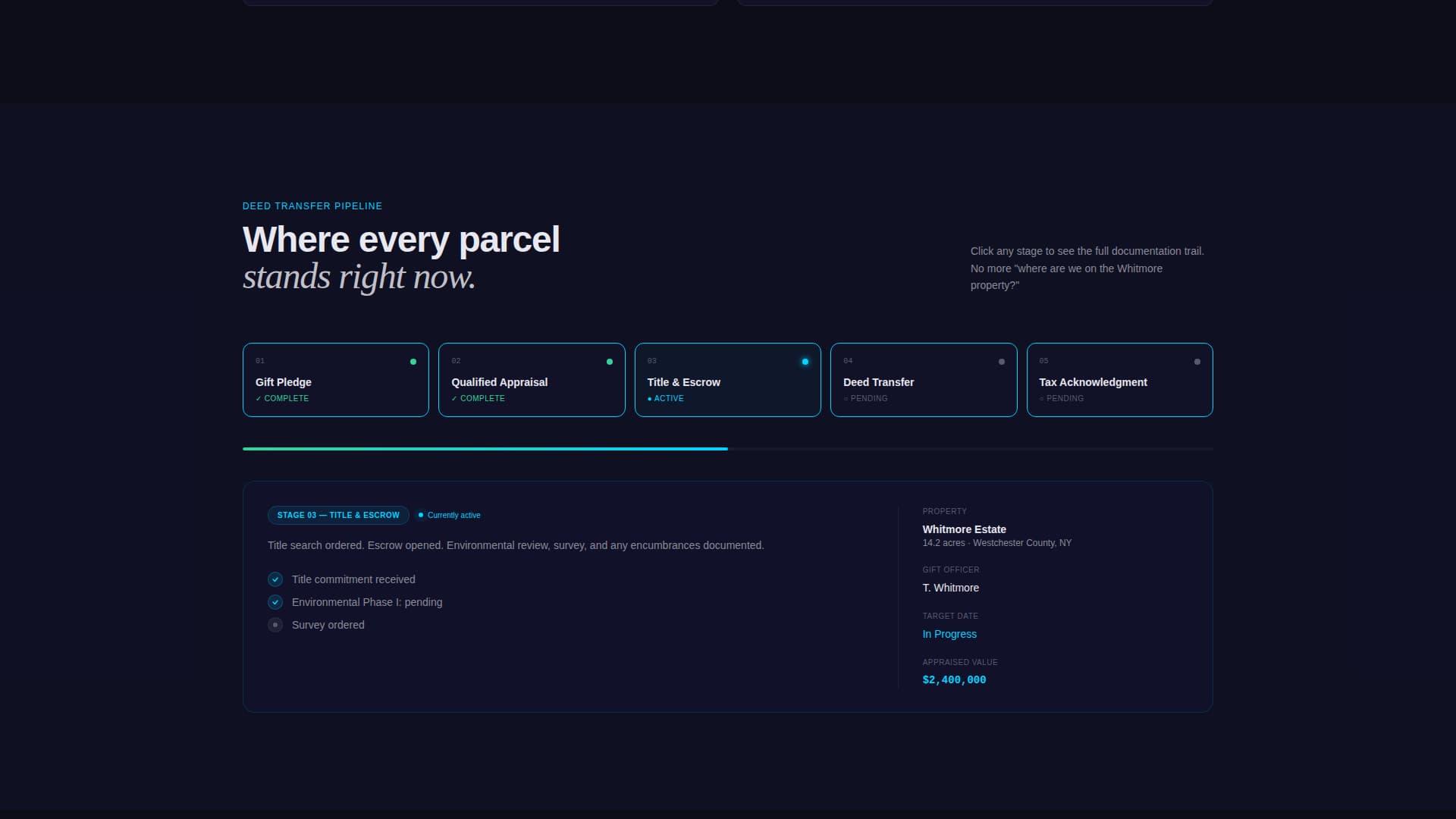
Task: Click the 14.2 acres Westchester County text
Action: point(996,543)
